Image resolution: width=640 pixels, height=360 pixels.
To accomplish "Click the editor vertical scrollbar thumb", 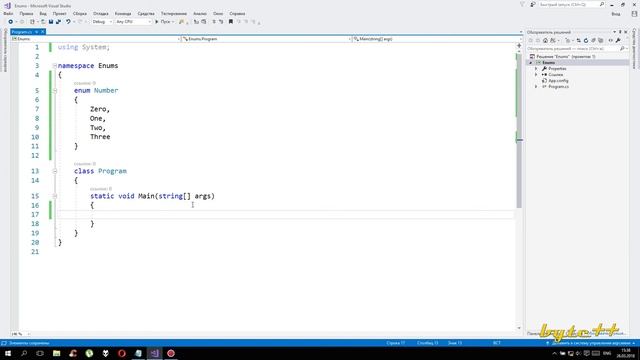I will [519, 131].
